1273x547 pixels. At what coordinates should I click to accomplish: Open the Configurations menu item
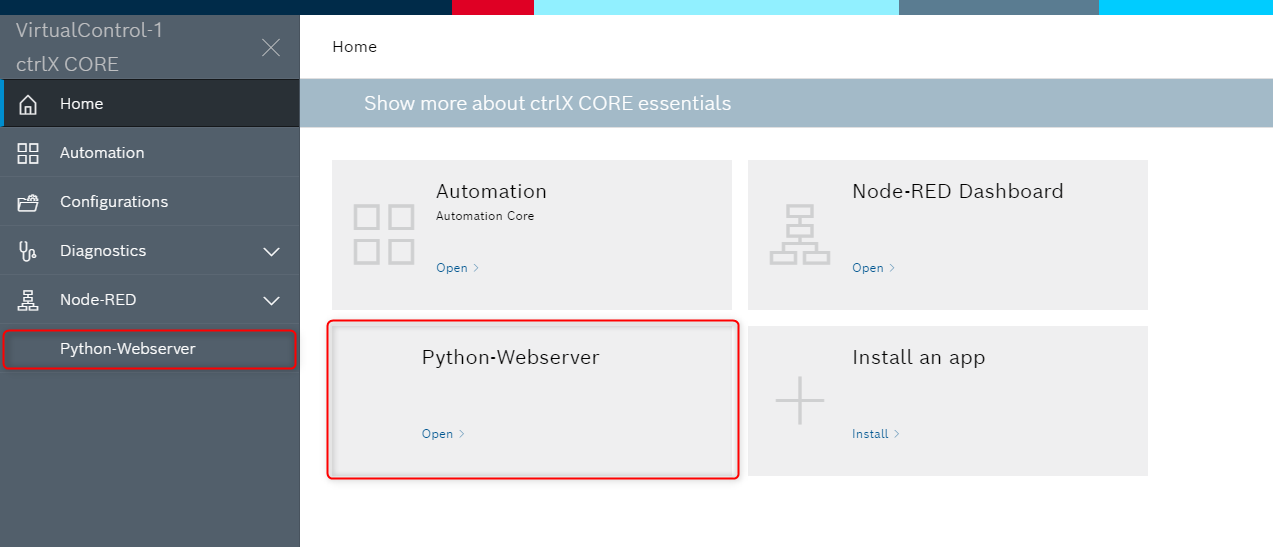coord(150,202)
